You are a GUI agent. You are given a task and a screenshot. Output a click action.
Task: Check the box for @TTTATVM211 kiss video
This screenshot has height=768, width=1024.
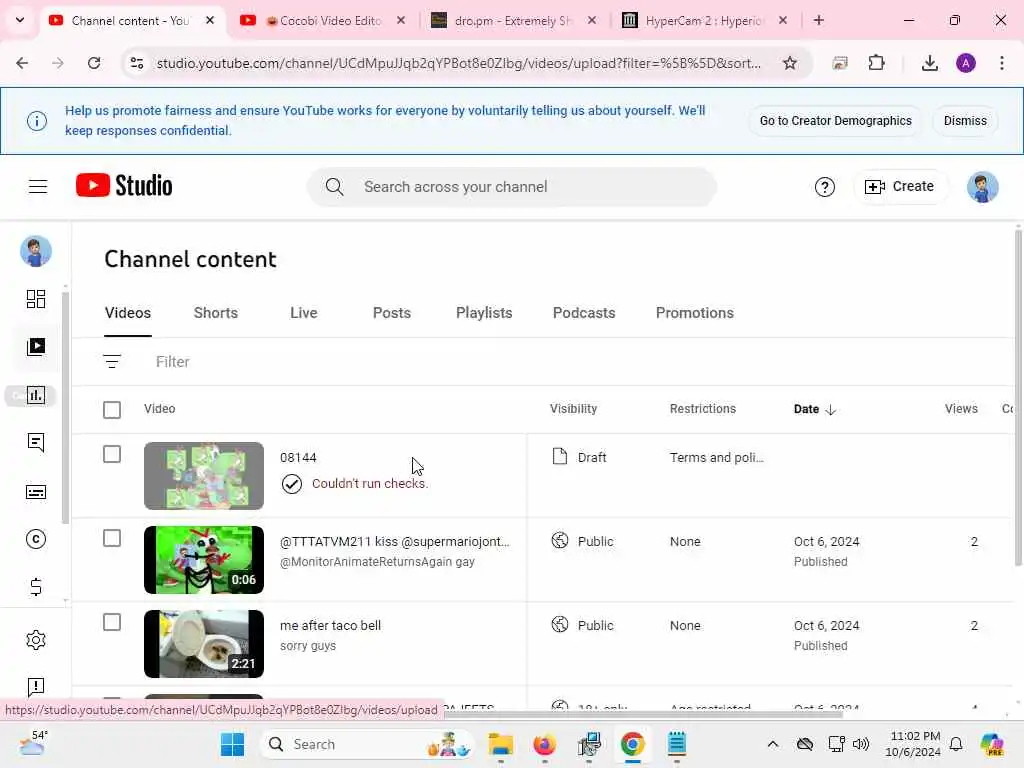(x=112, y=538)
